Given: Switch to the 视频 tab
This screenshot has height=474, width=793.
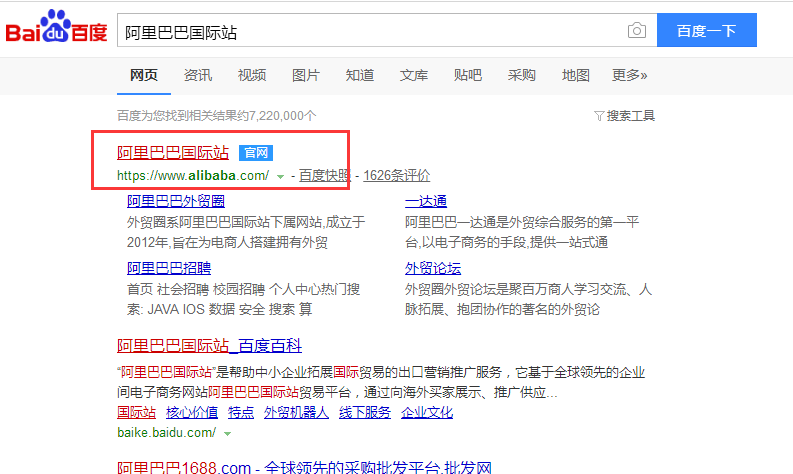Looking at the screenshot, I should pyautogui.click(x=252, y=75).
